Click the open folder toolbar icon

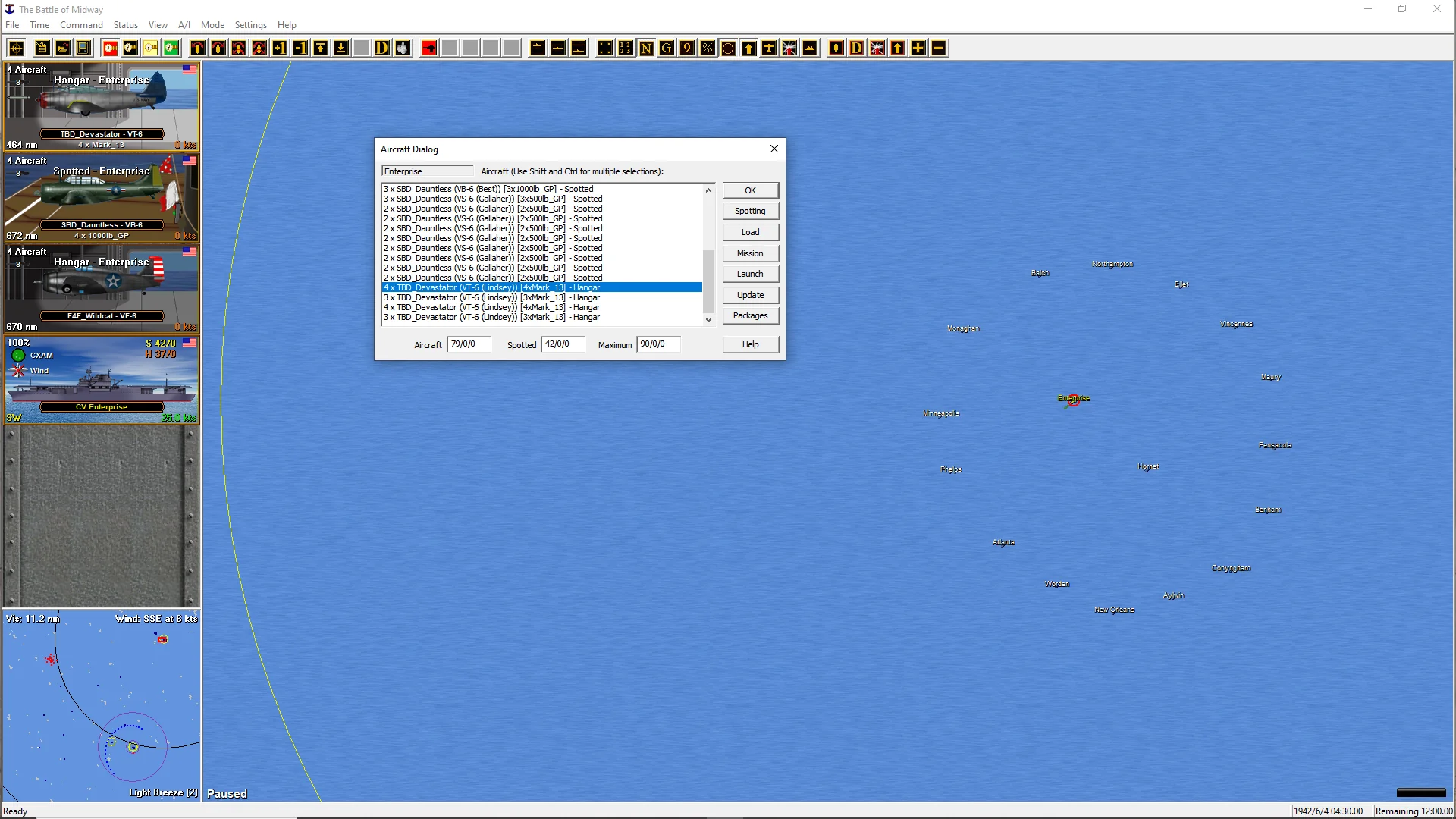click(x=63, y=49)
